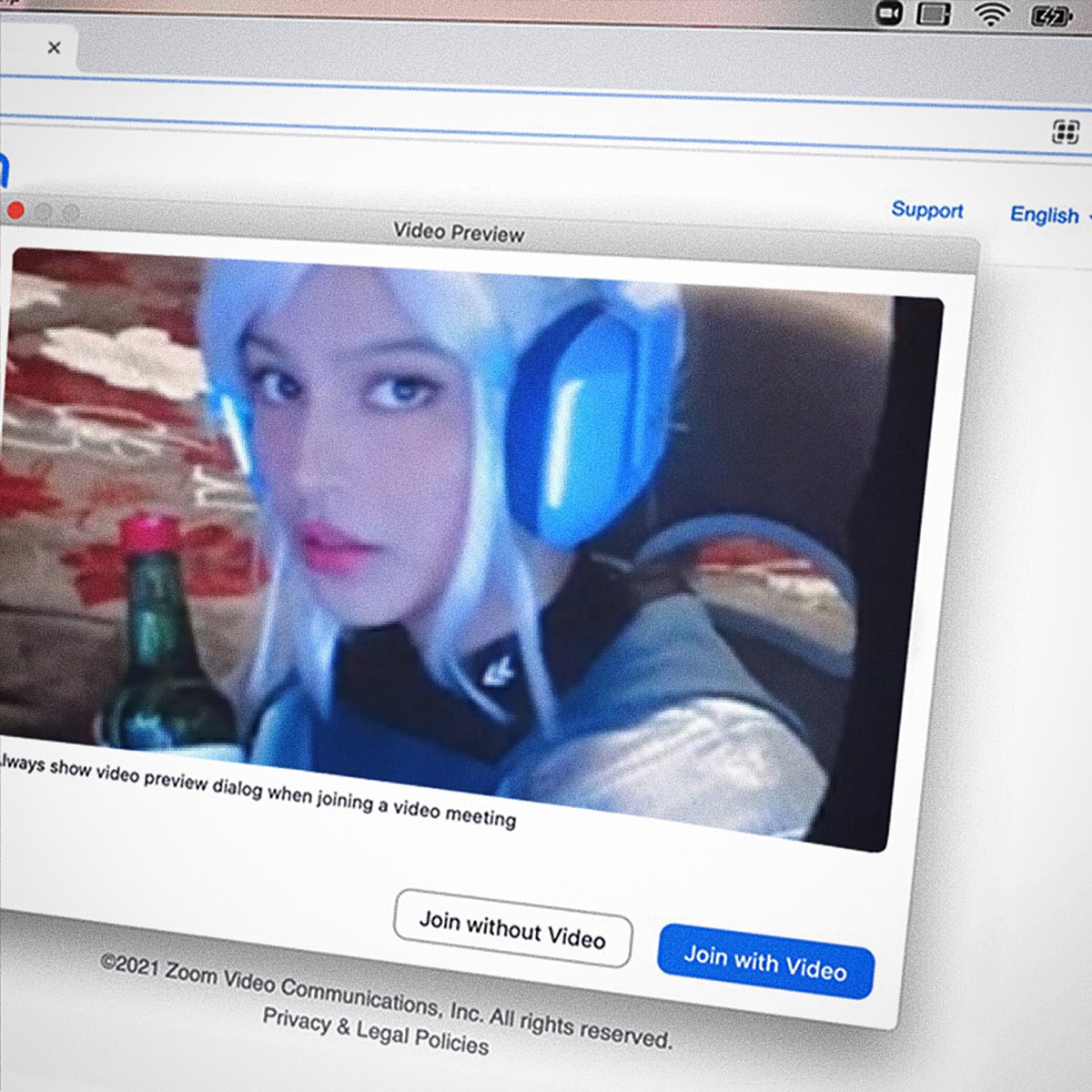Click the battery icon in the menu bar
Screen dimensions: 1092x1092
click(x=1053, y=15)
